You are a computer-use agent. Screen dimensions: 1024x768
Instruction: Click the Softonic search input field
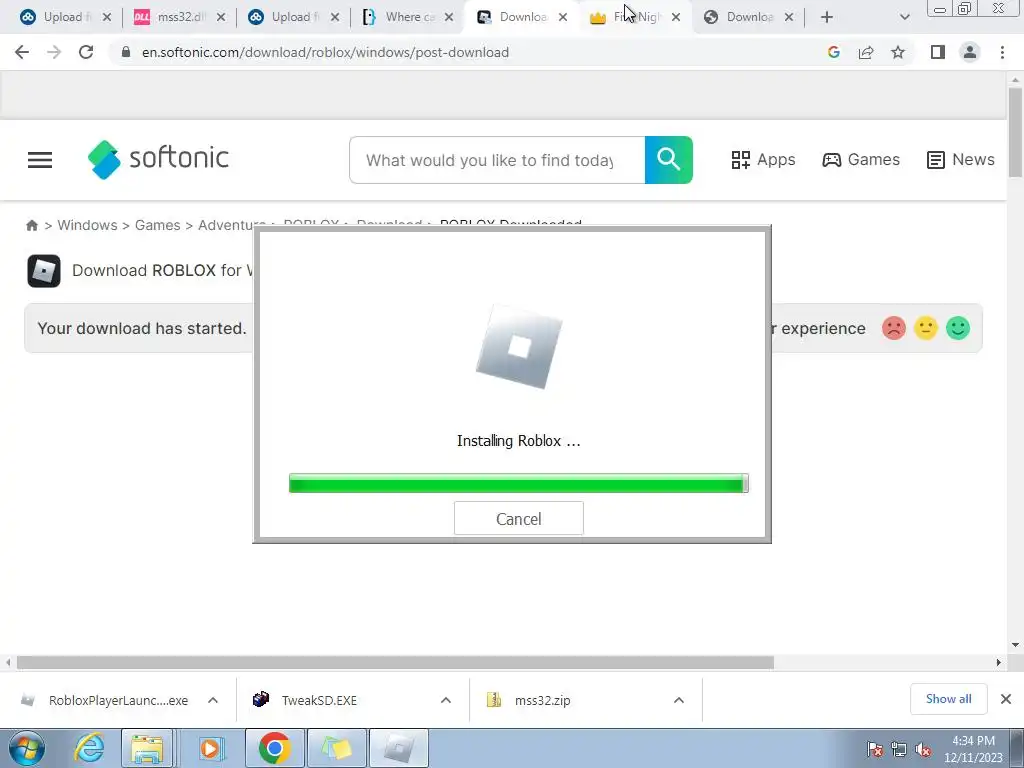pos(497,160)
